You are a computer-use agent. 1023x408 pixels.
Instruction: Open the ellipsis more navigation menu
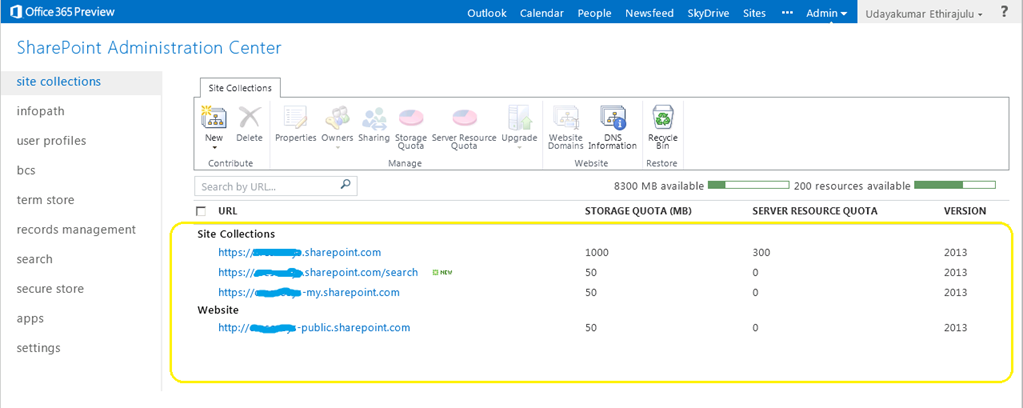[787, 12]
